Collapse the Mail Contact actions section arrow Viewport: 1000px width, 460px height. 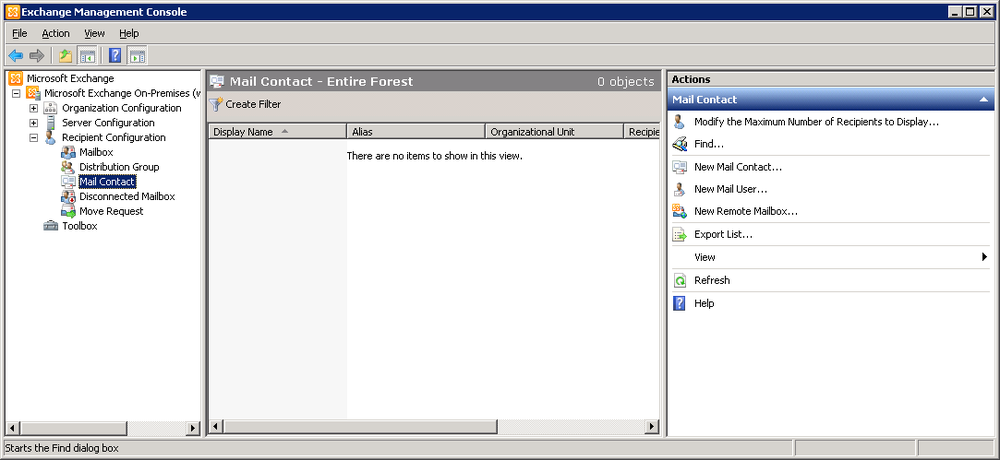pyautogui.click(x=983, y=100)
